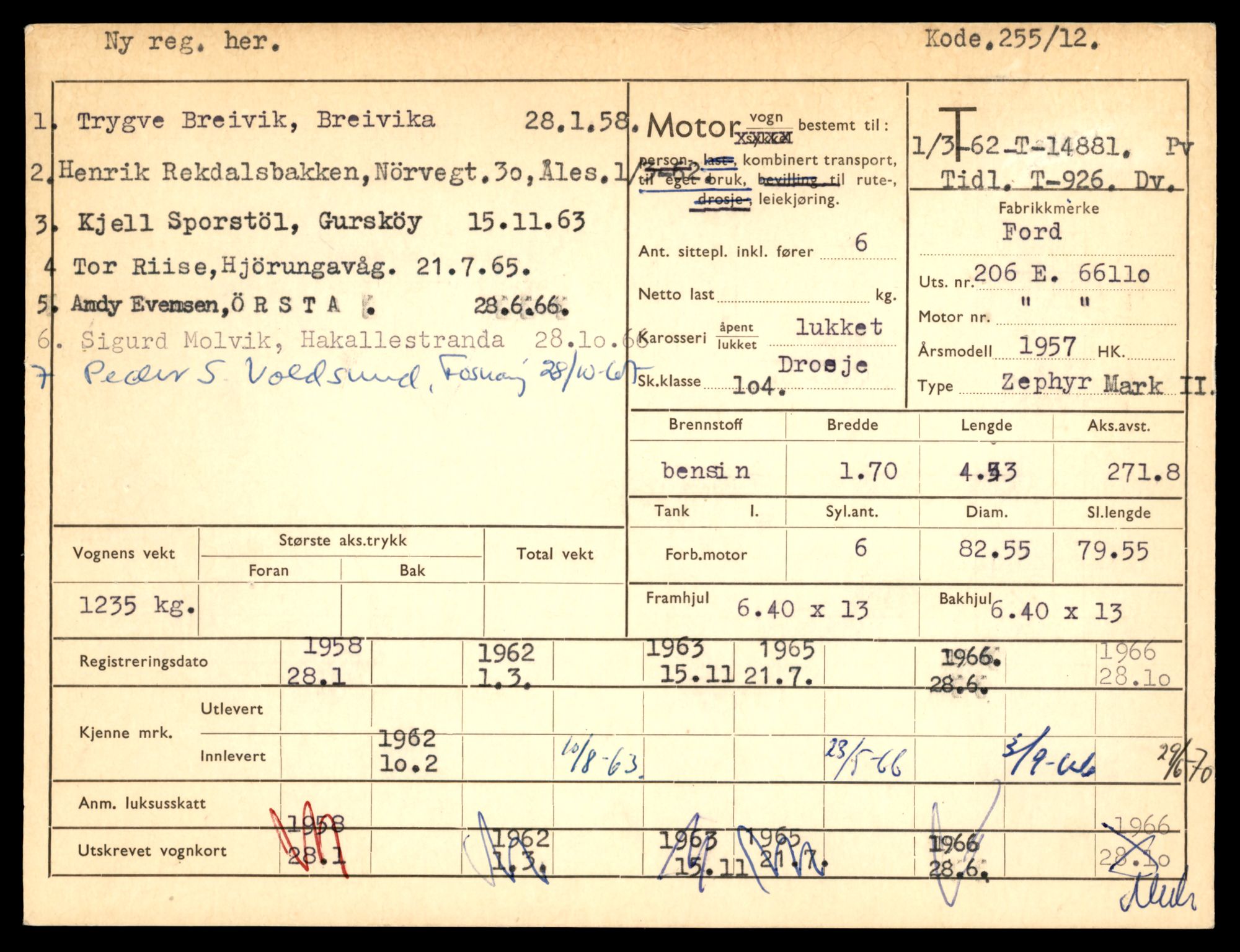Select the 'Motorvogn' printed heading
The width and height of the screenshot is (1240, 952).
pos(719,128)
